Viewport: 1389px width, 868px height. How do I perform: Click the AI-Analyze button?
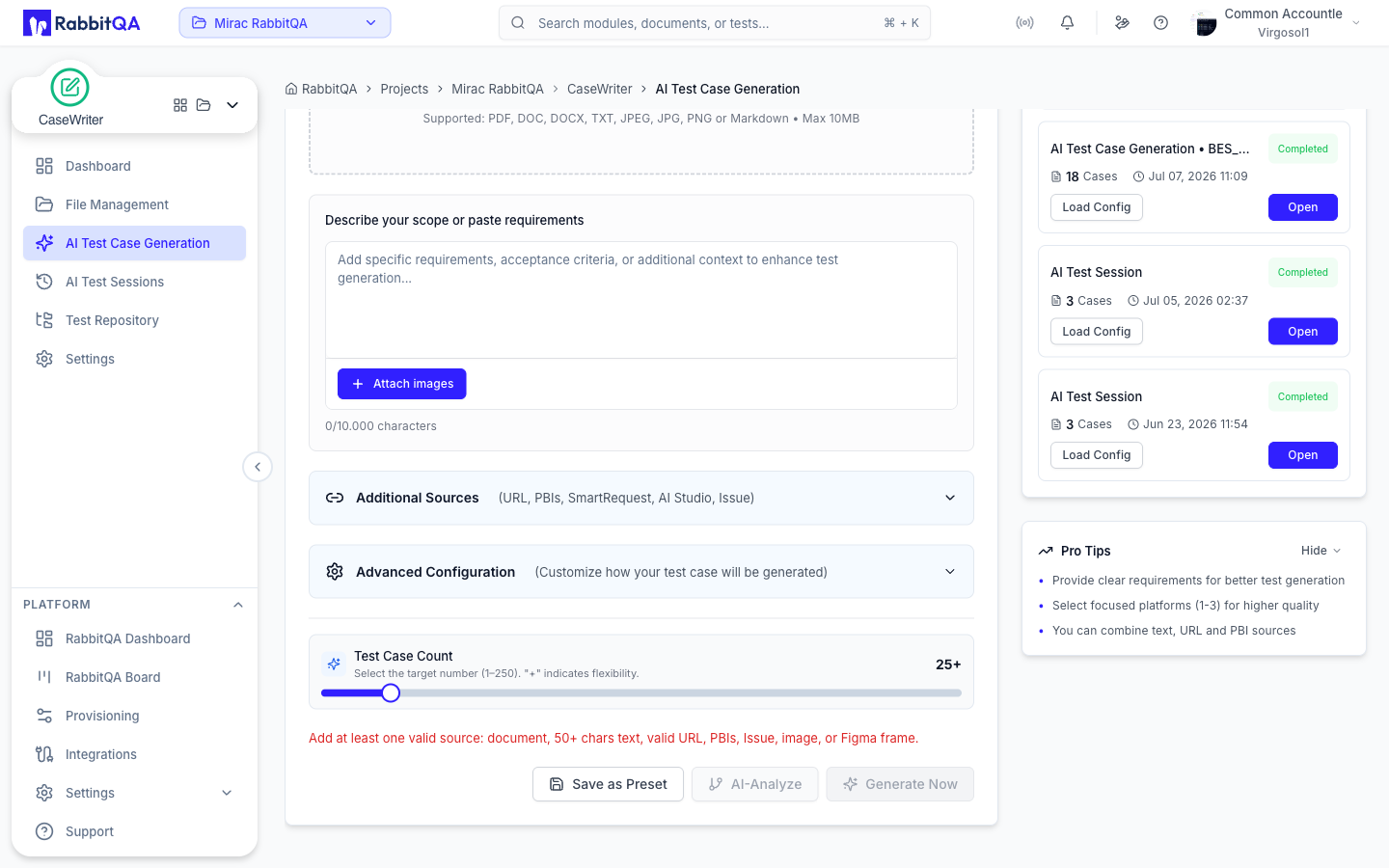pyautogui.click(x=755, y=784)
